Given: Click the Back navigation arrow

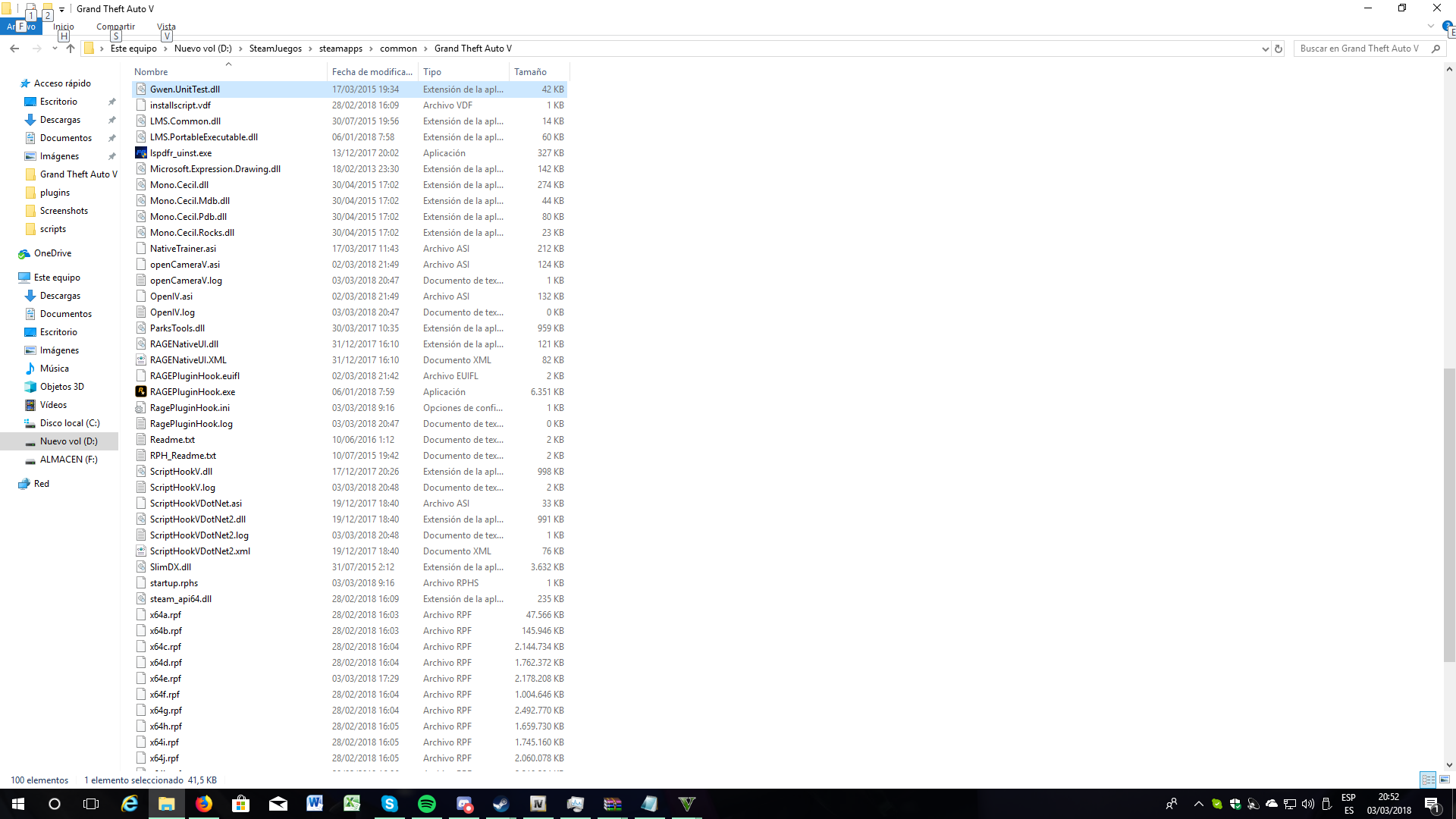Looking at the screenshot, I should pos(14,49).
